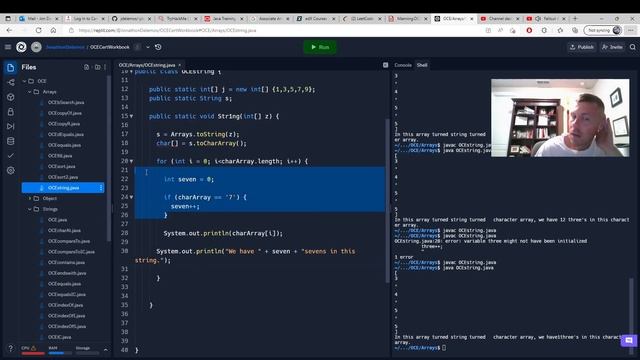The width and height of the screenshot is (640, 360).
Task: Open the history clock icon
Action: 158,47
